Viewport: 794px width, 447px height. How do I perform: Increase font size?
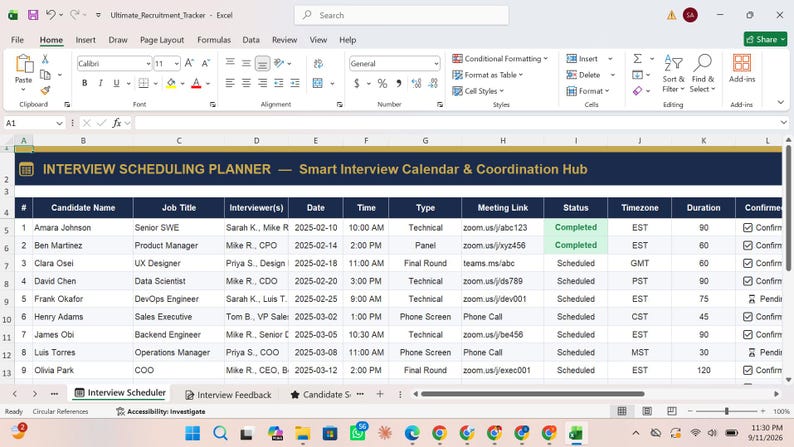189,63
